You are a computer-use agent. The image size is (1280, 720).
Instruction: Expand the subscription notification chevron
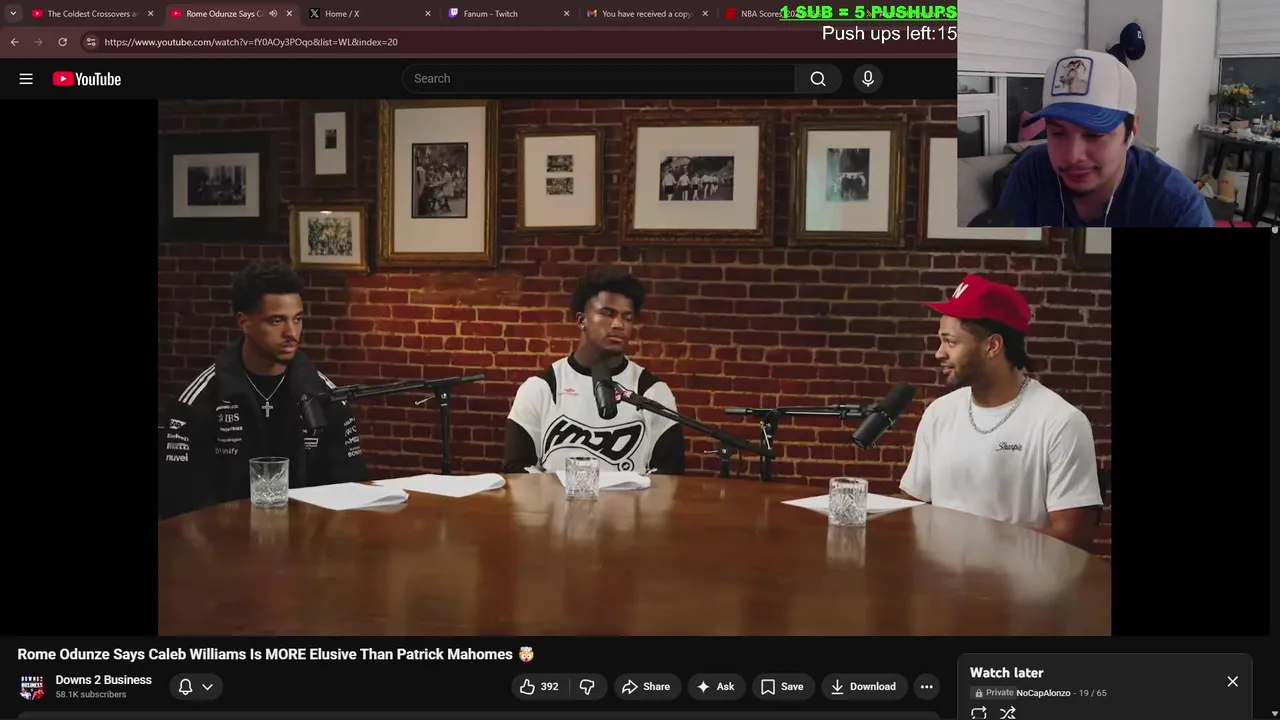point(207,687)
